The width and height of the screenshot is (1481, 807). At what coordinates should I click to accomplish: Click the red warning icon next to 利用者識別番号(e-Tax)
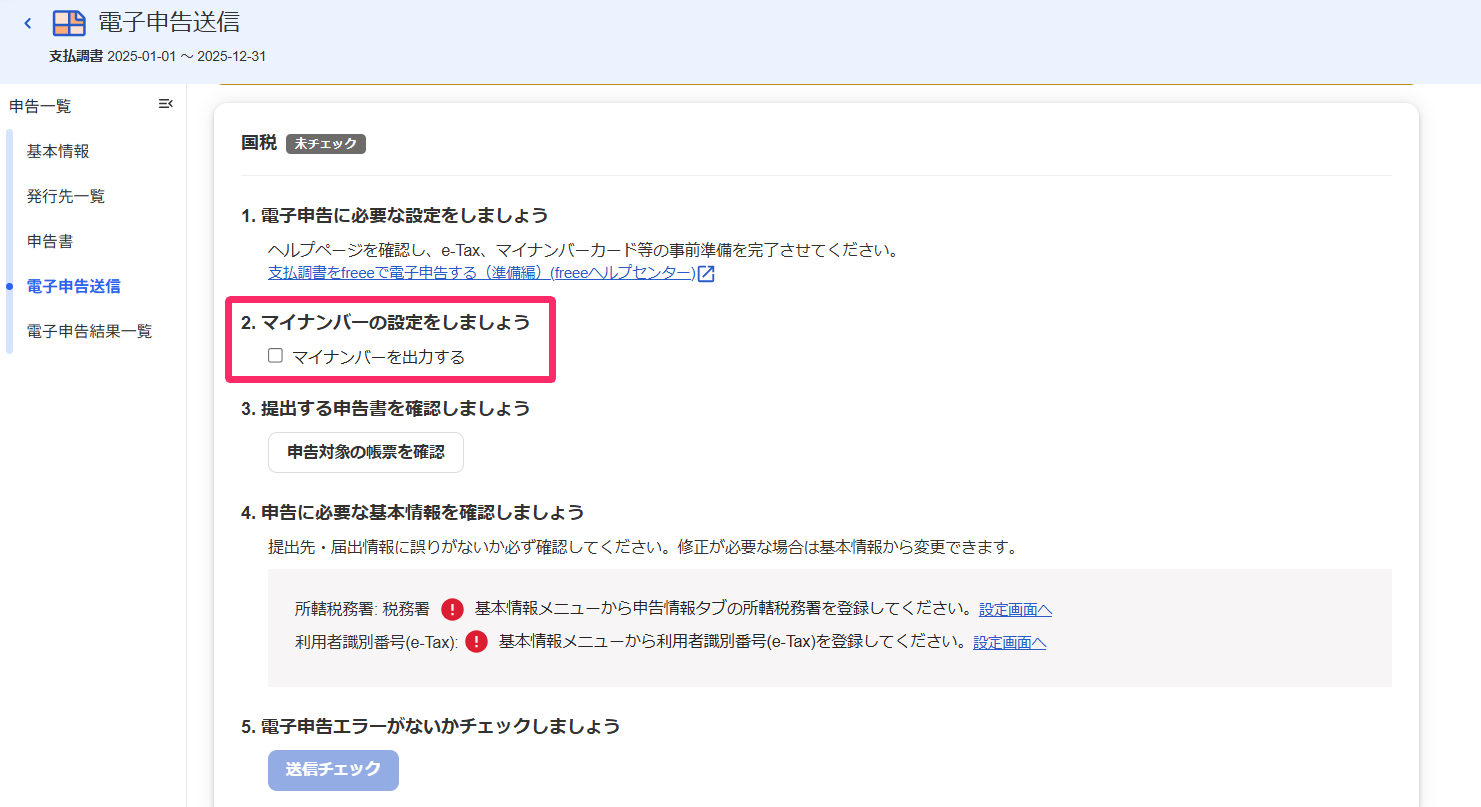476,642
